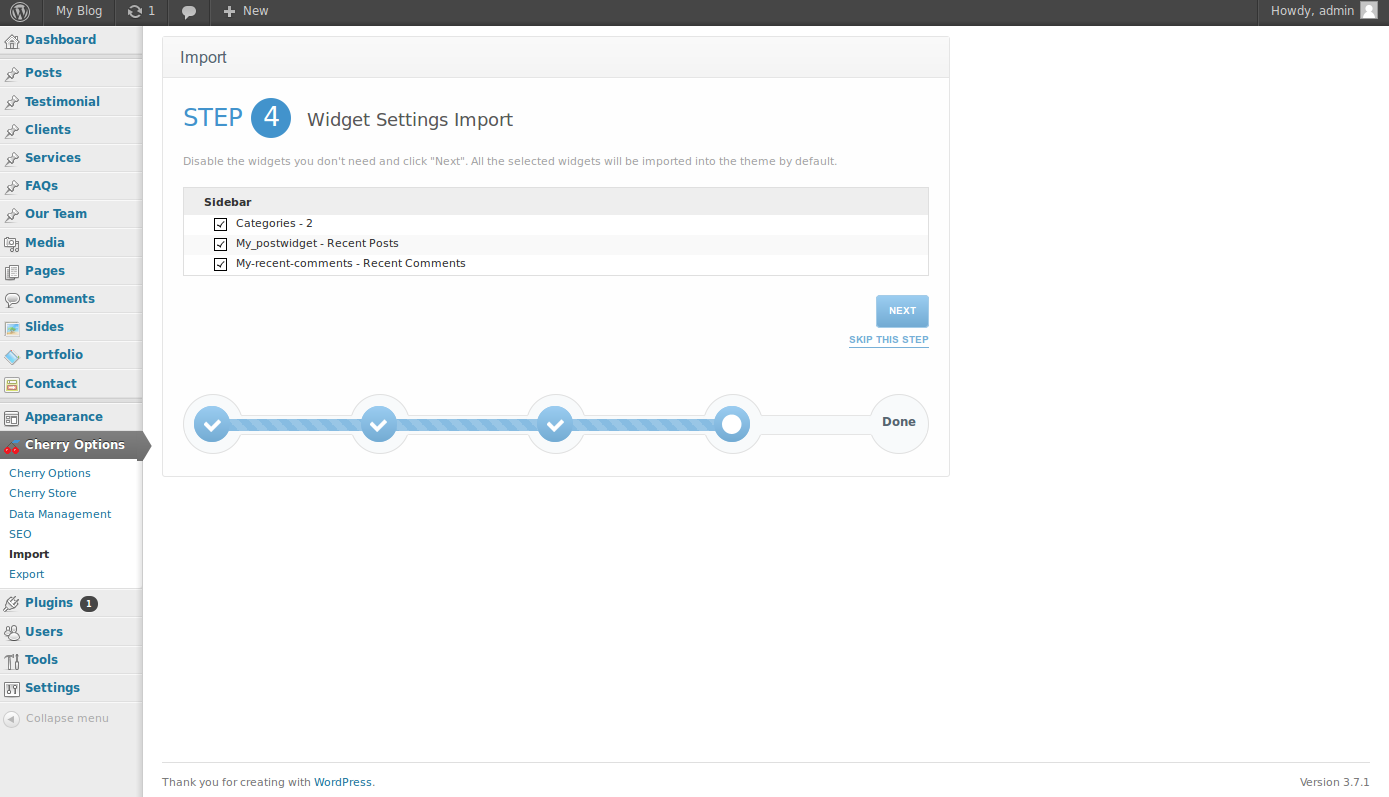This screenshot has width=1389, height=797.
Task: Click the Plugins update count badge
Action: (x=89, y=603)
